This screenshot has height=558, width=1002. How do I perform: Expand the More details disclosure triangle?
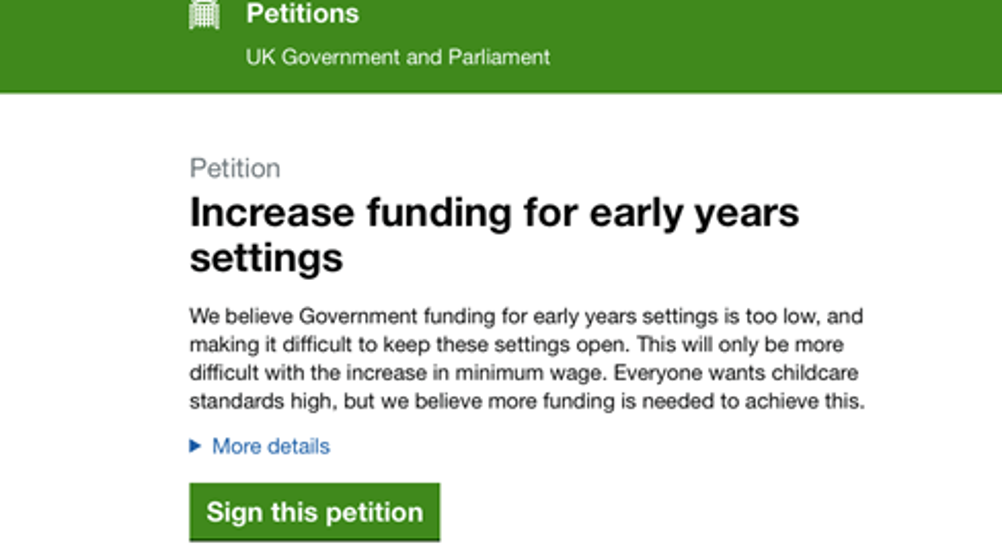pyautogui.click(x=196, y=446)
